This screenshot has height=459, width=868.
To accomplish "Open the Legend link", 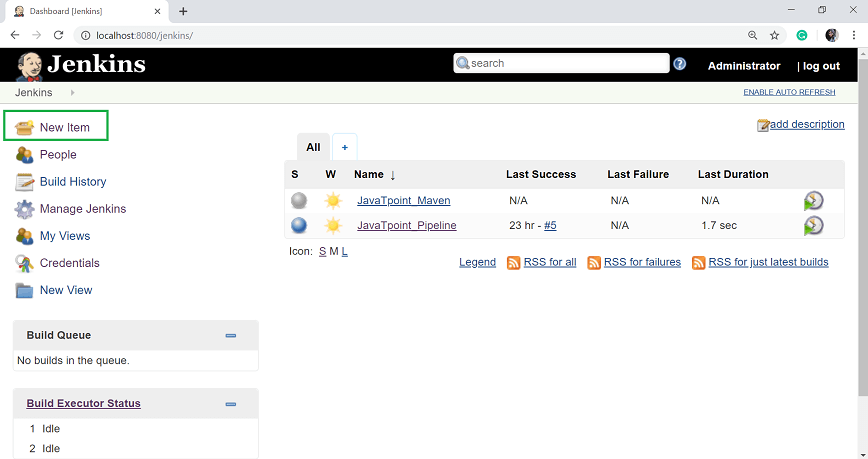I will (477, 262).
